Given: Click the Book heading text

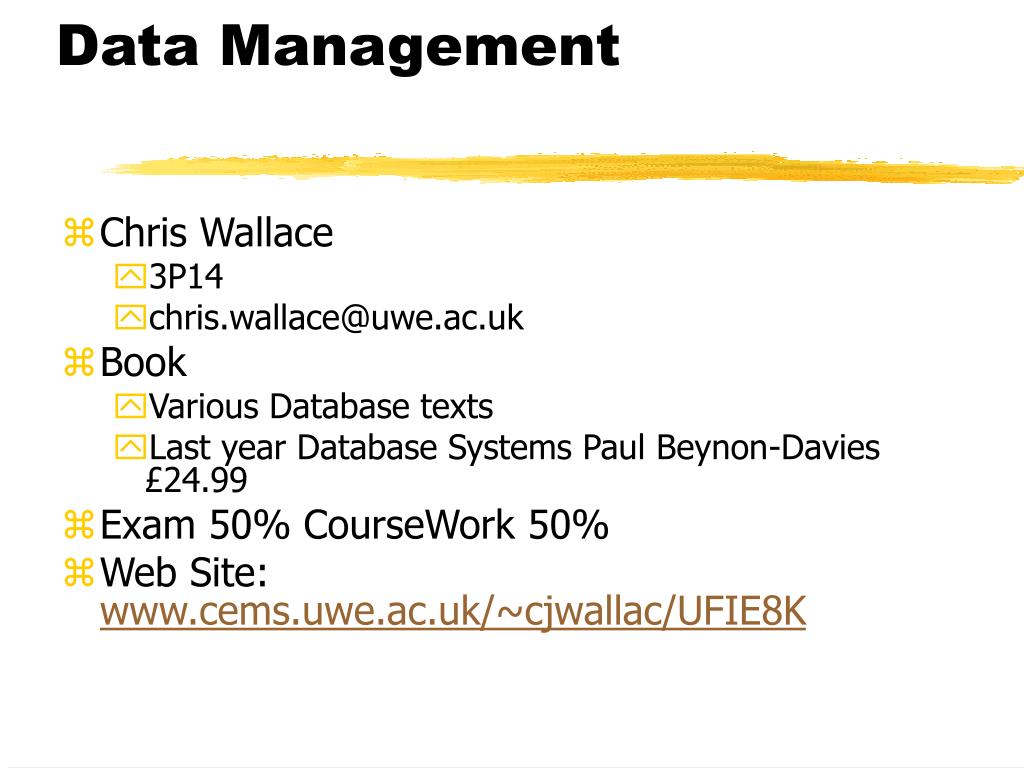Looking at the screenshot, I should (x=143, y=362).
